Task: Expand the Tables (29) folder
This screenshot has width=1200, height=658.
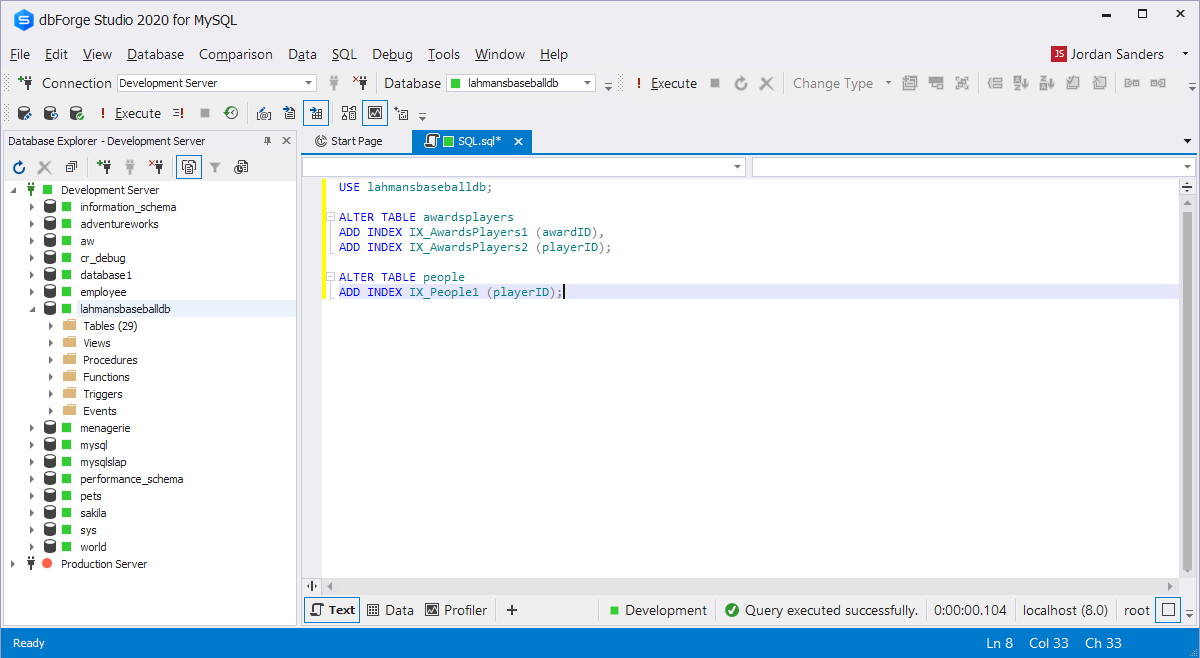Action: 51,326
